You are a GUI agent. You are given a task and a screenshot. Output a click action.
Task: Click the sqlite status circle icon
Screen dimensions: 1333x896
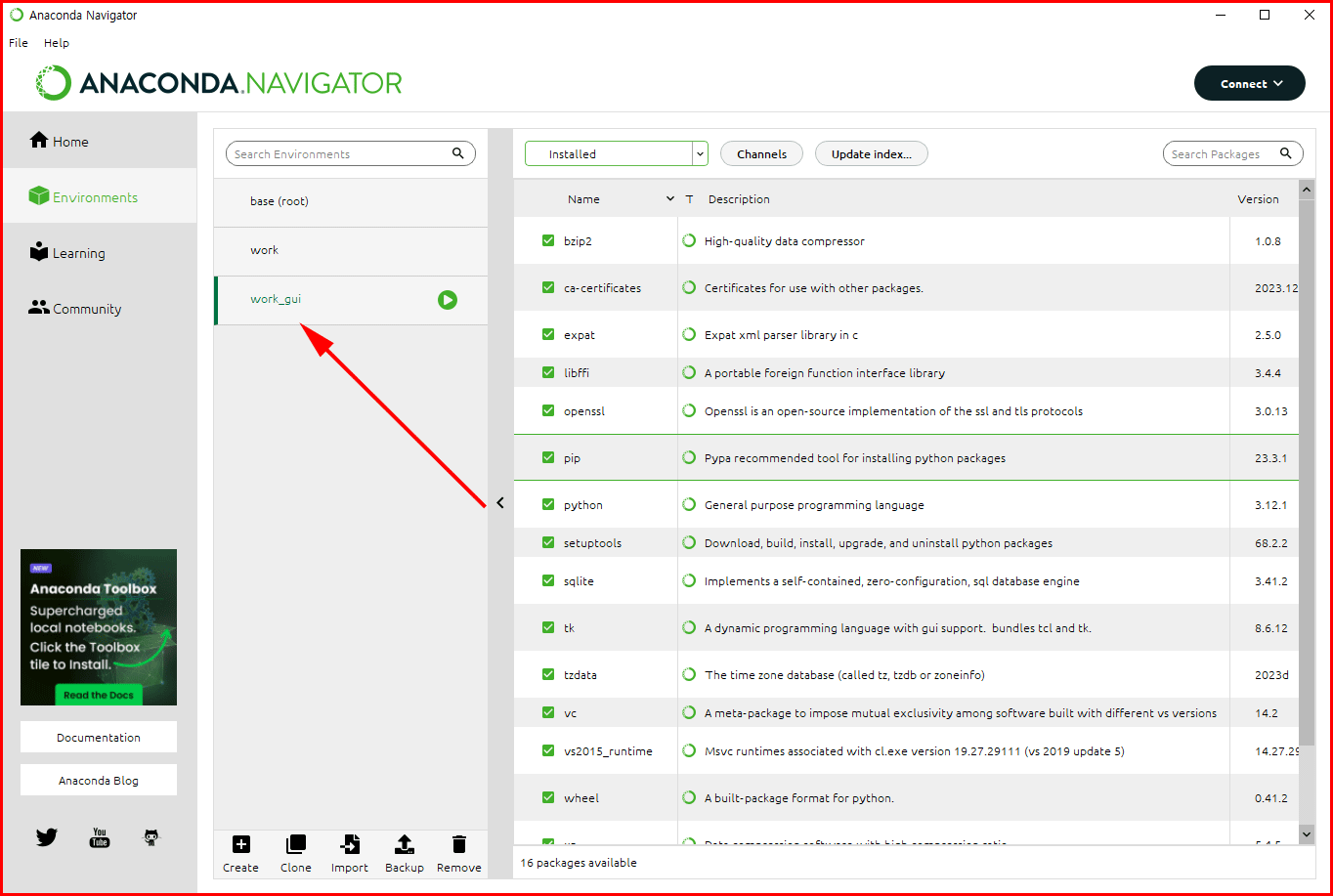[x=690, y=581]
